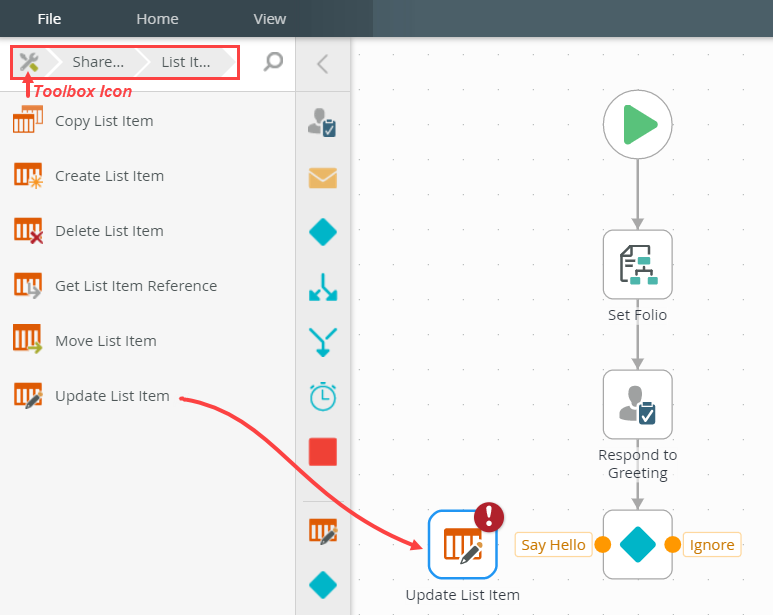Select the User Task icon in favorites bar

322,123
